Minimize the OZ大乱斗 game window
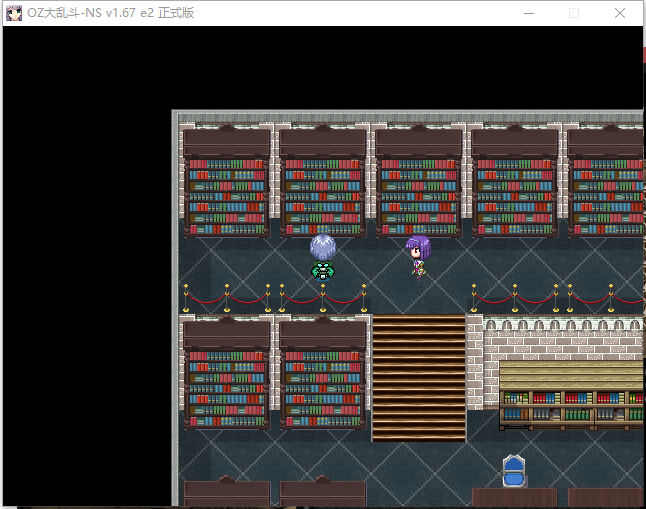This screenshot has height=509, width=646. click(529, 13)
